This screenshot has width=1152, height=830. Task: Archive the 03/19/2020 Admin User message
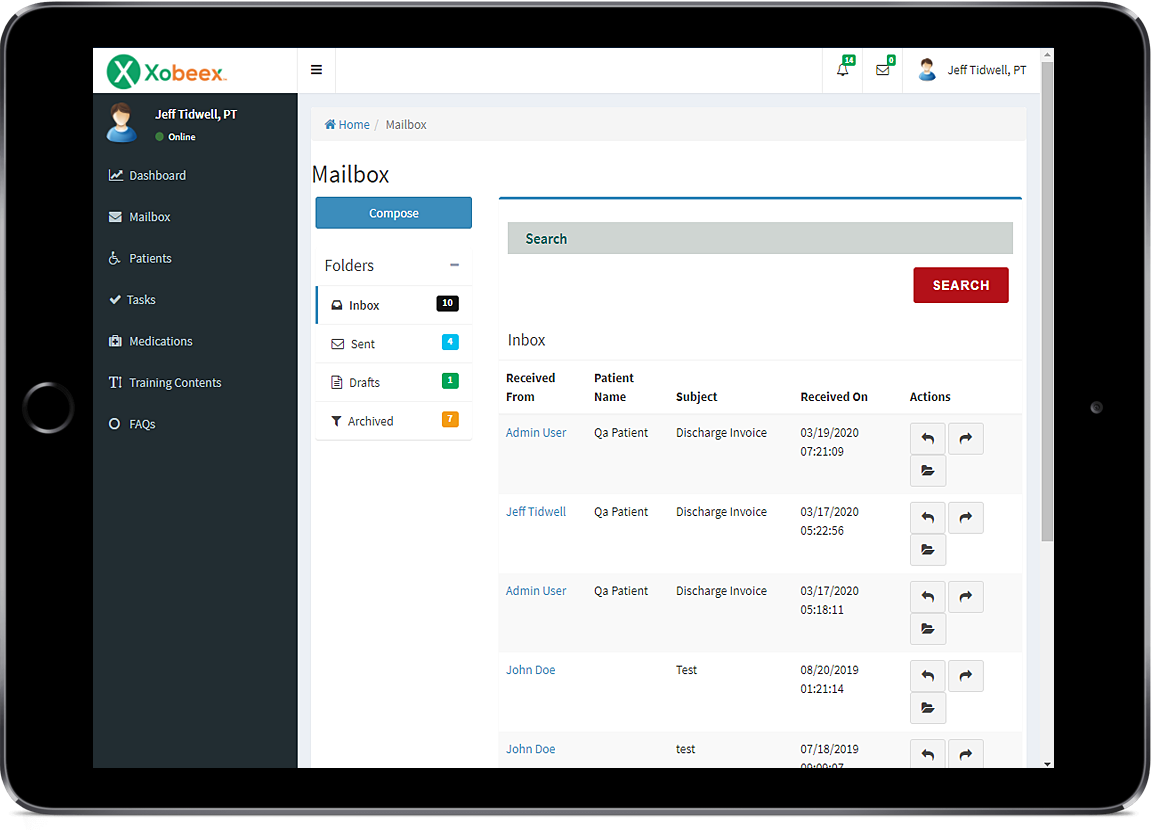point(927,471)
